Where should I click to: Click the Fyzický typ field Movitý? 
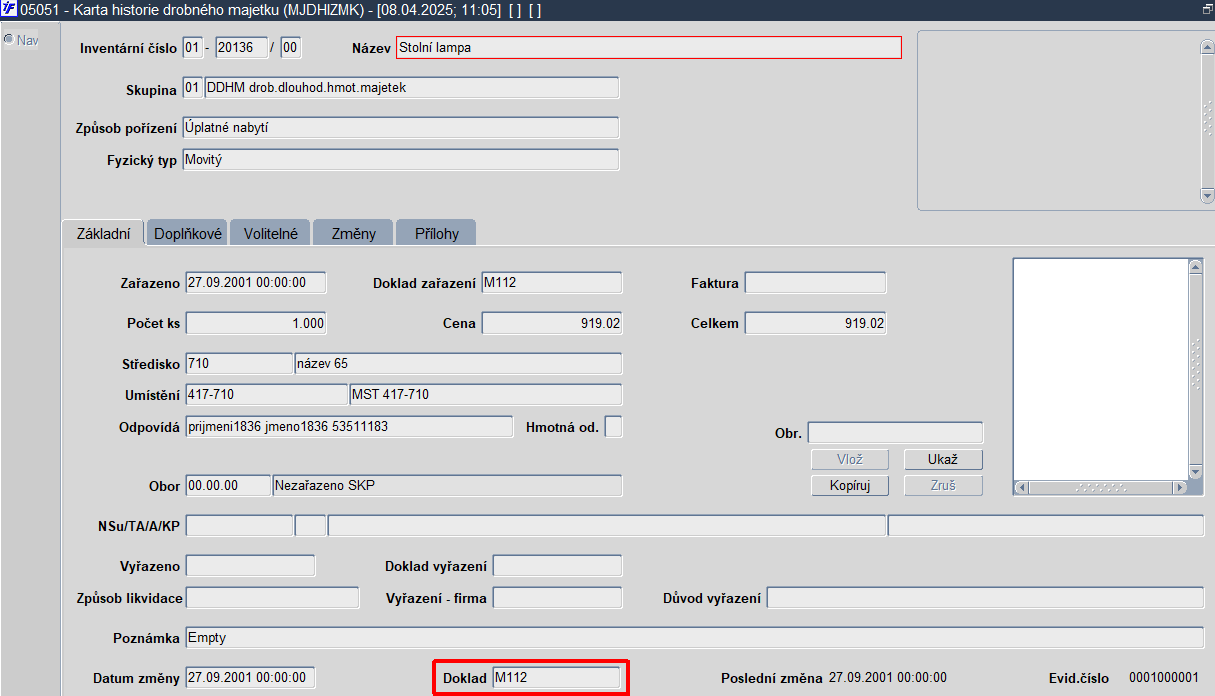pyautogui.click(x=401, y=160)
